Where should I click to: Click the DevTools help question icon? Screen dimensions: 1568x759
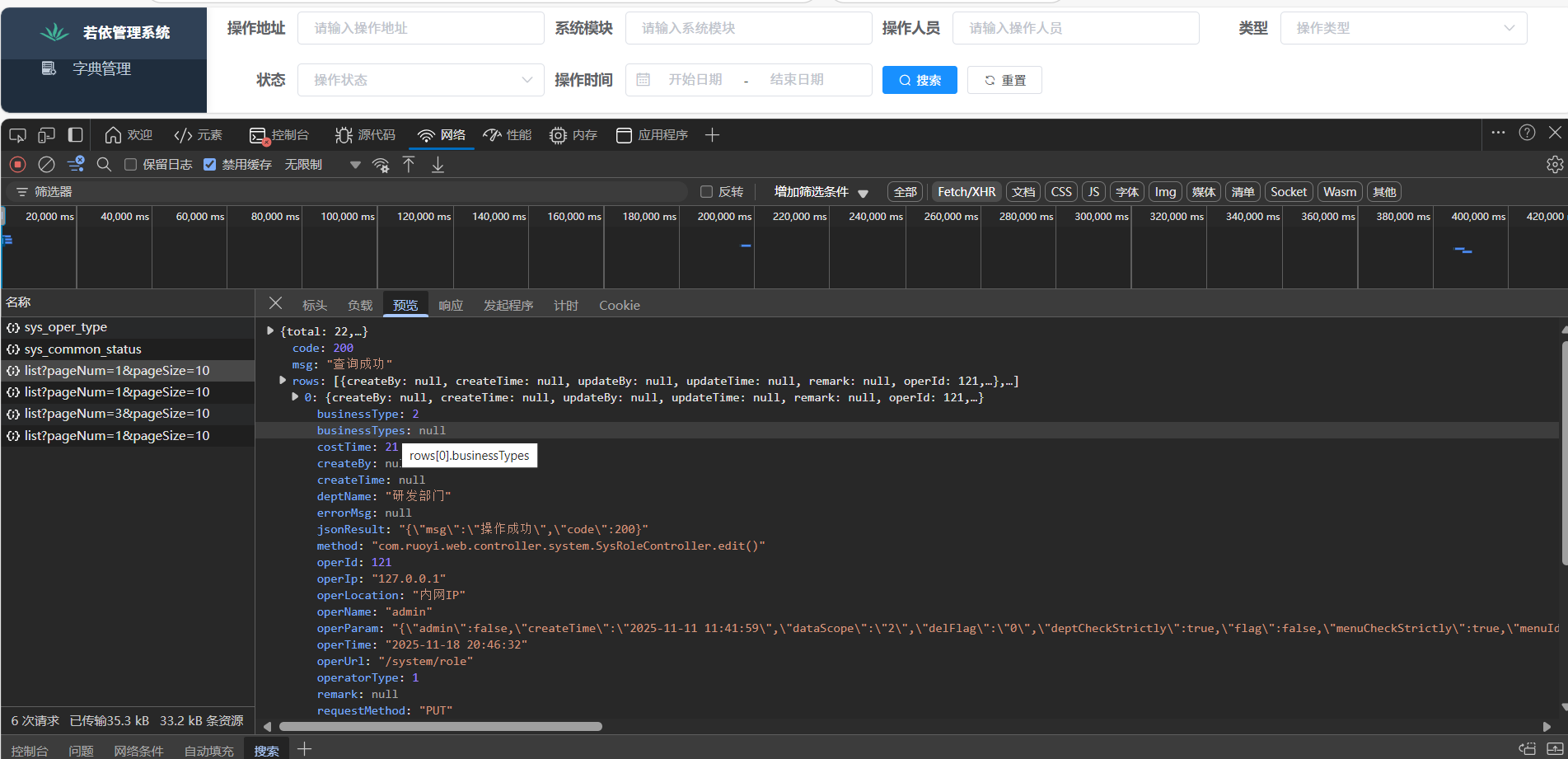1527,132
